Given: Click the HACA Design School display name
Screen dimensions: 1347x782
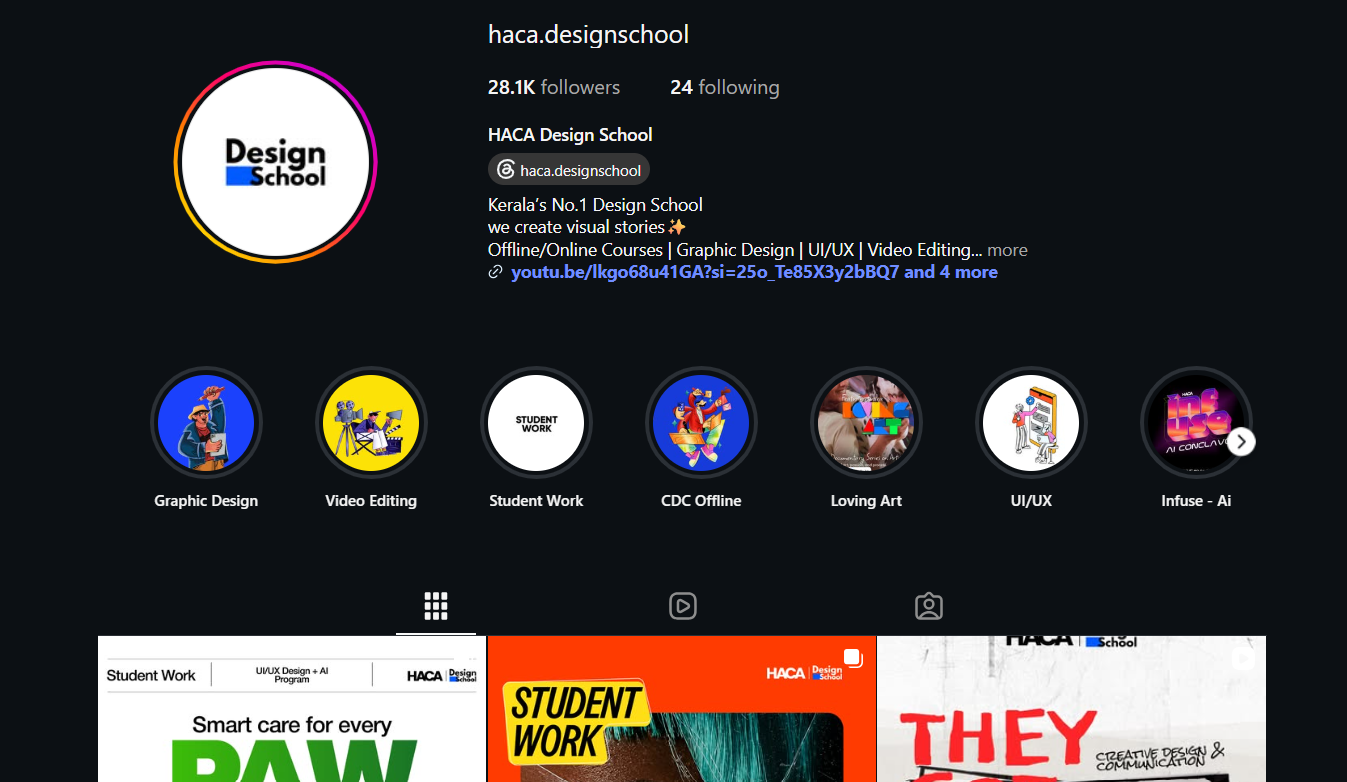Looking at the screenshot, I should pyautogui.click(x=570, y=135).
